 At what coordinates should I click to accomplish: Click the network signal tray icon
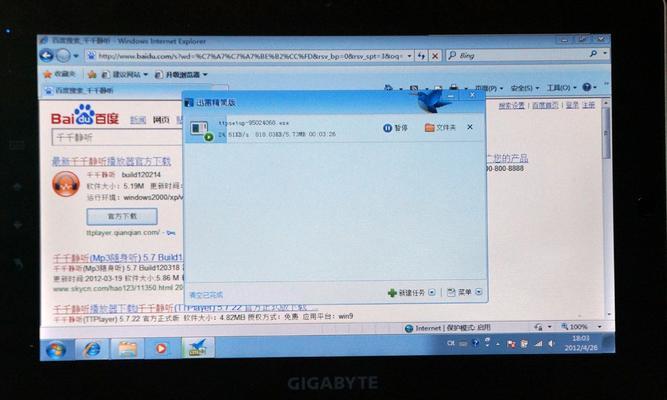point(538,343)
